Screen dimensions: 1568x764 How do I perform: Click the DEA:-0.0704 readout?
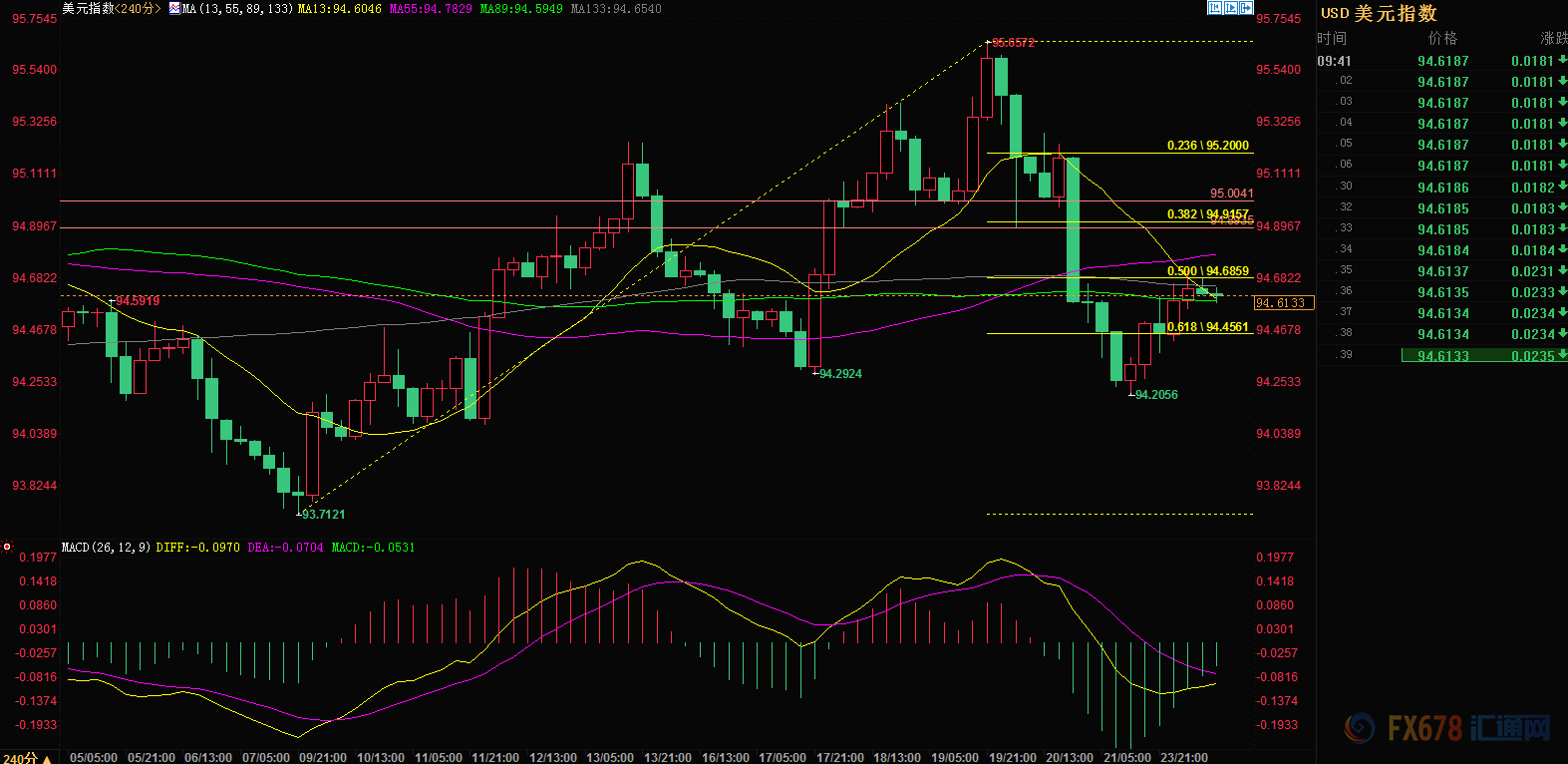285,548
